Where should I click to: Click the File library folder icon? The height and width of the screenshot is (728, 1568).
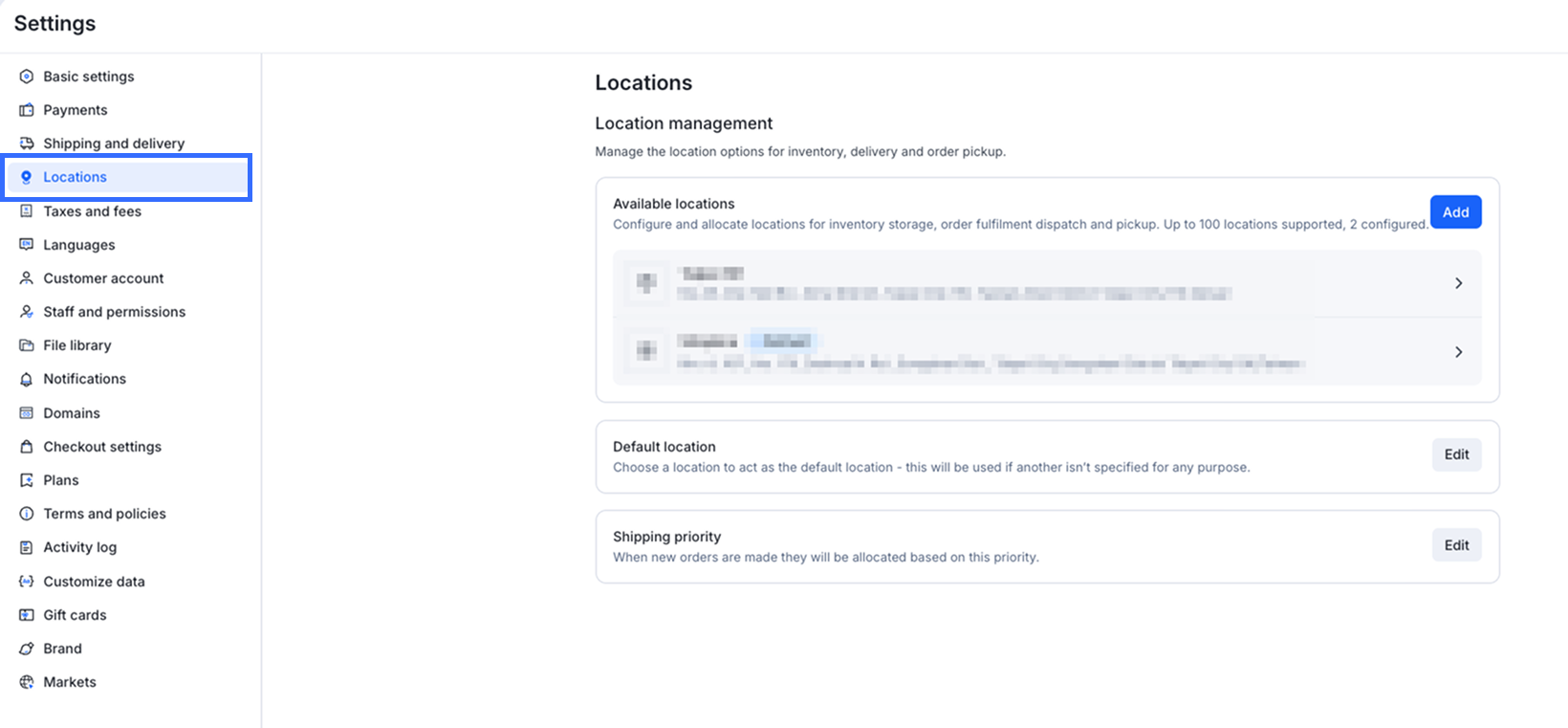(27, 345)
